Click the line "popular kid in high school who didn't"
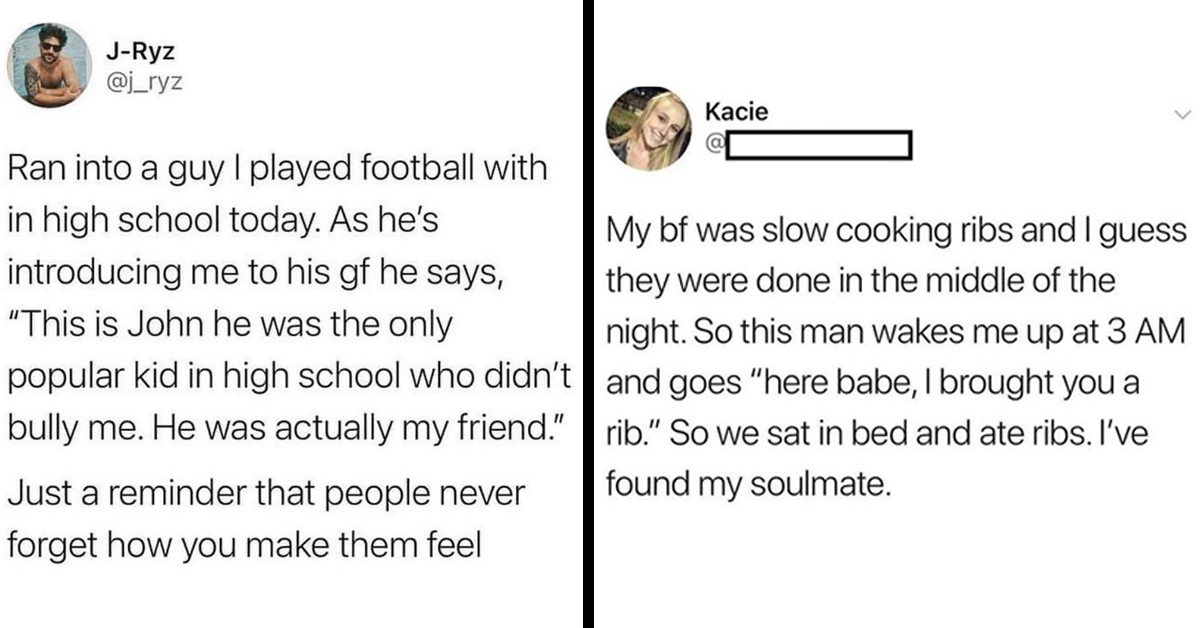The width and height of the screenshot is (1200, 628). [x=288, y=375]
